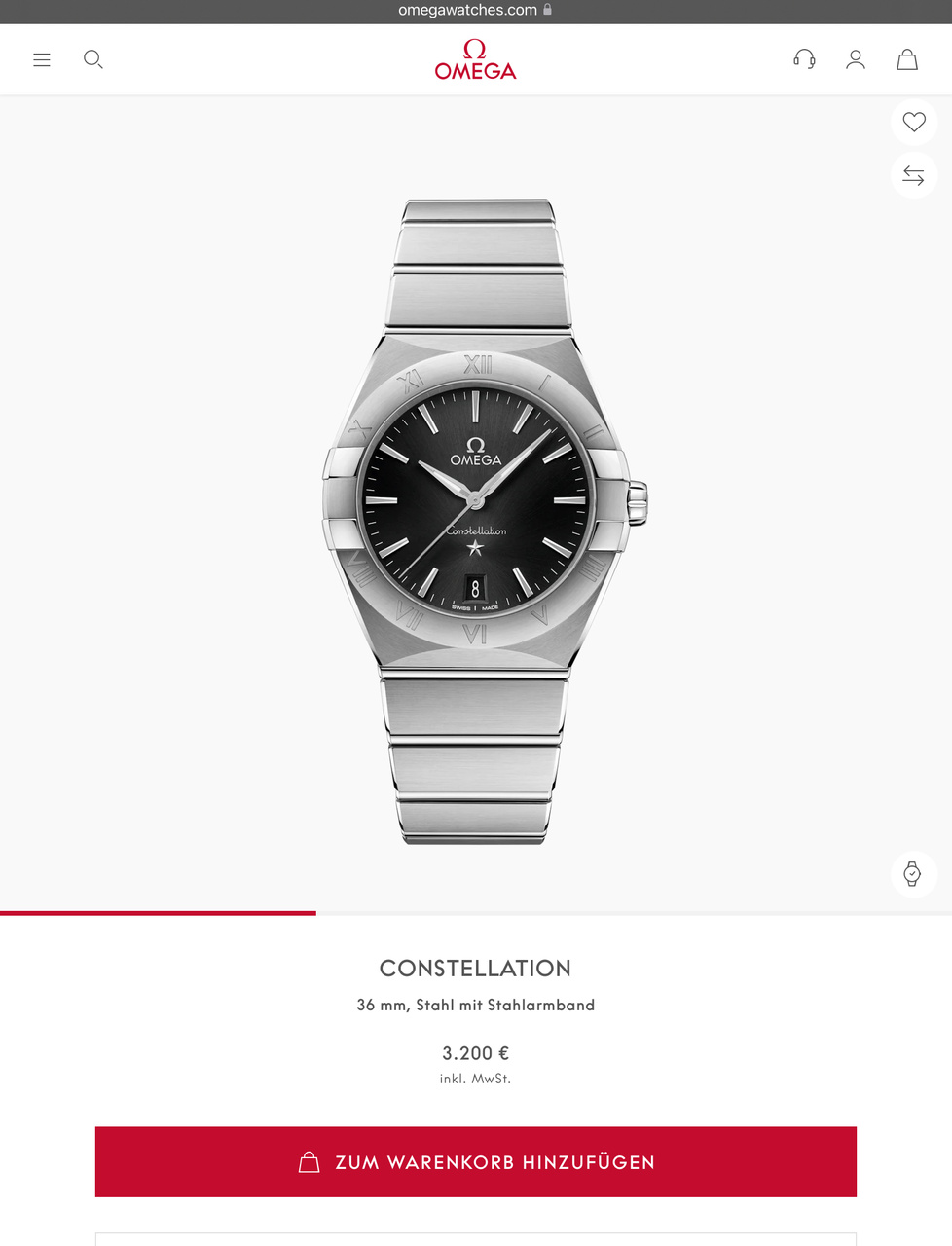Click the red image gallery progress bar

point(158,913)
